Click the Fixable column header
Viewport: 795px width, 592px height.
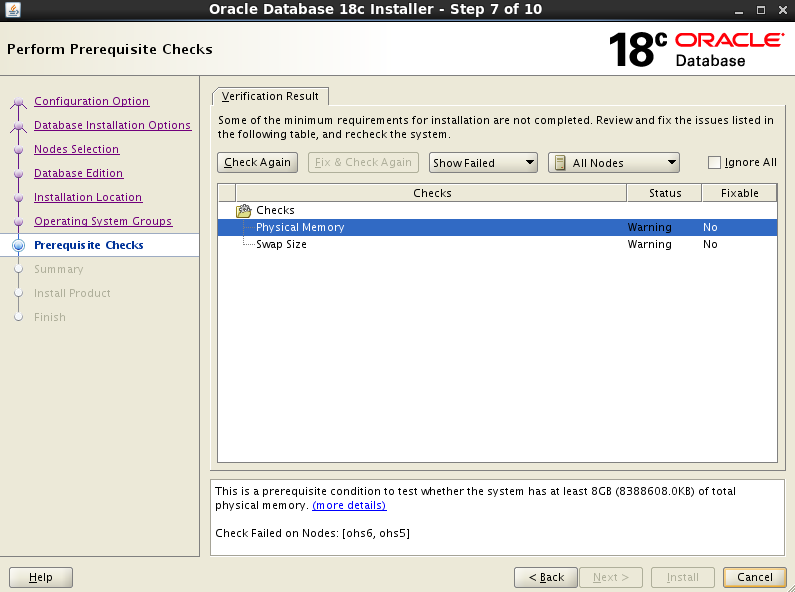tap(740, 193)
